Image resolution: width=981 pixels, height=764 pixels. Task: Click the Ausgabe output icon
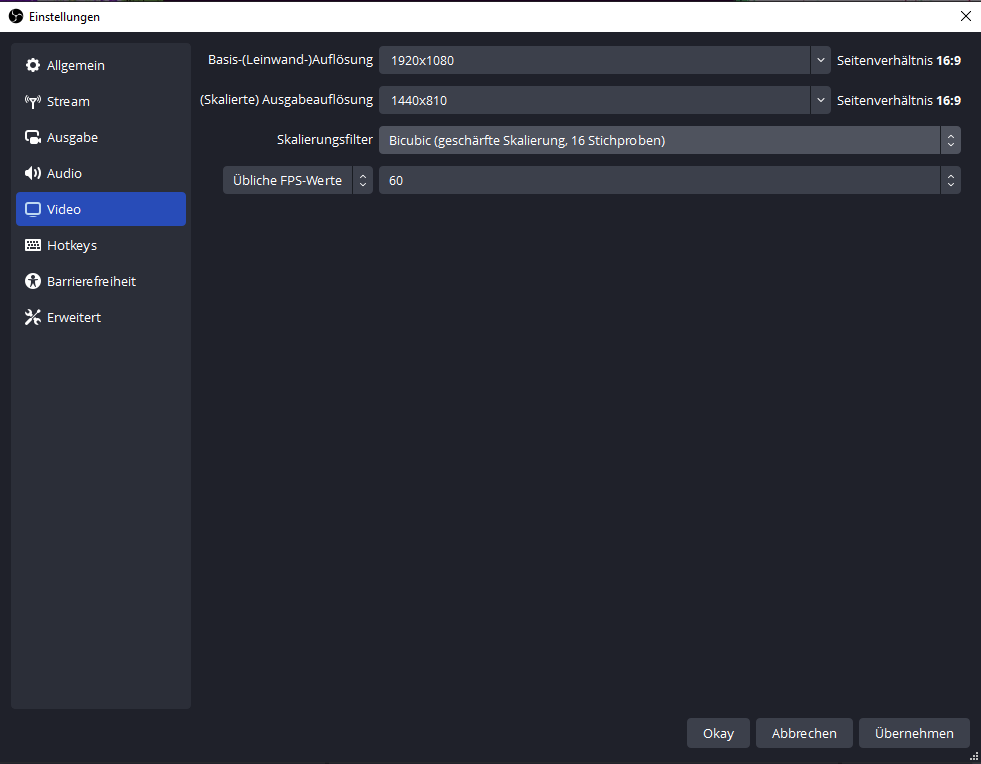(x=32, y=138)
